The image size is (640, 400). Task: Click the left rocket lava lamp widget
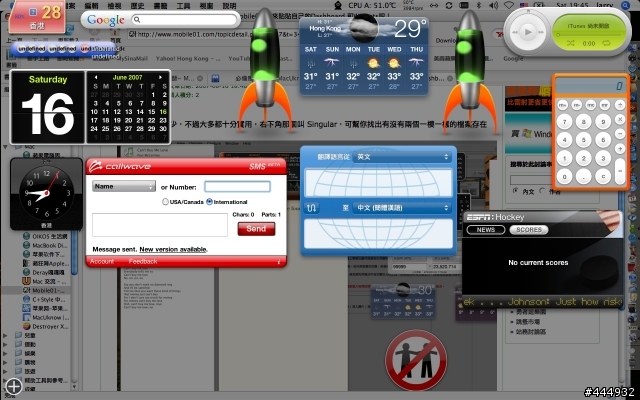[265, 69]
